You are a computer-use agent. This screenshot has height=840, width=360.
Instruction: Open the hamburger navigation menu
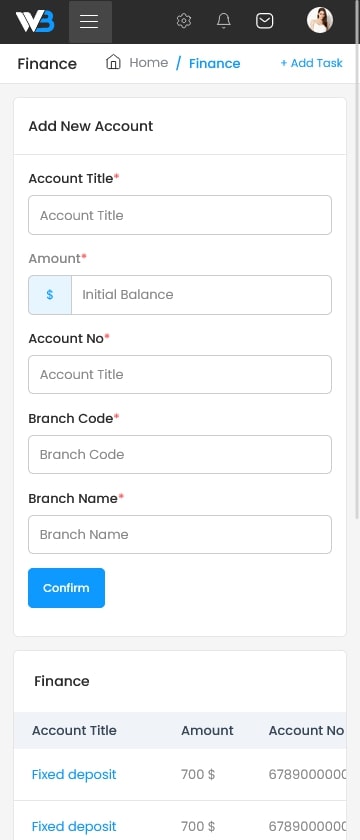(90, 21)
